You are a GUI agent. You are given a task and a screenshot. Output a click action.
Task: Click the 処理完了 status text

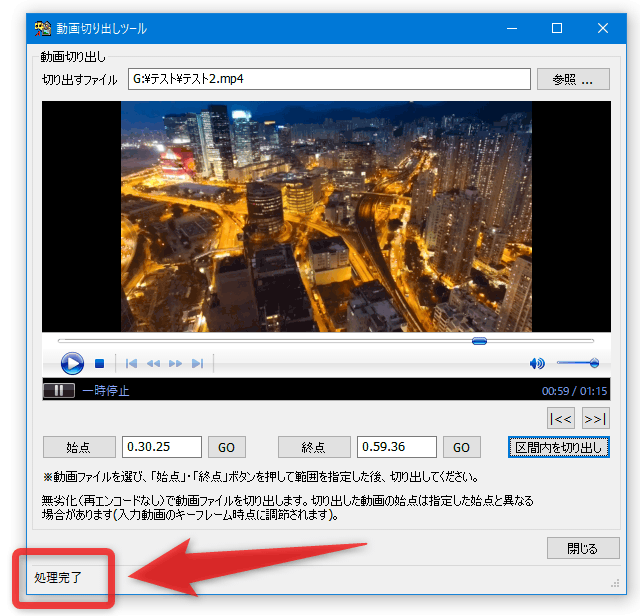click(58, 578)
